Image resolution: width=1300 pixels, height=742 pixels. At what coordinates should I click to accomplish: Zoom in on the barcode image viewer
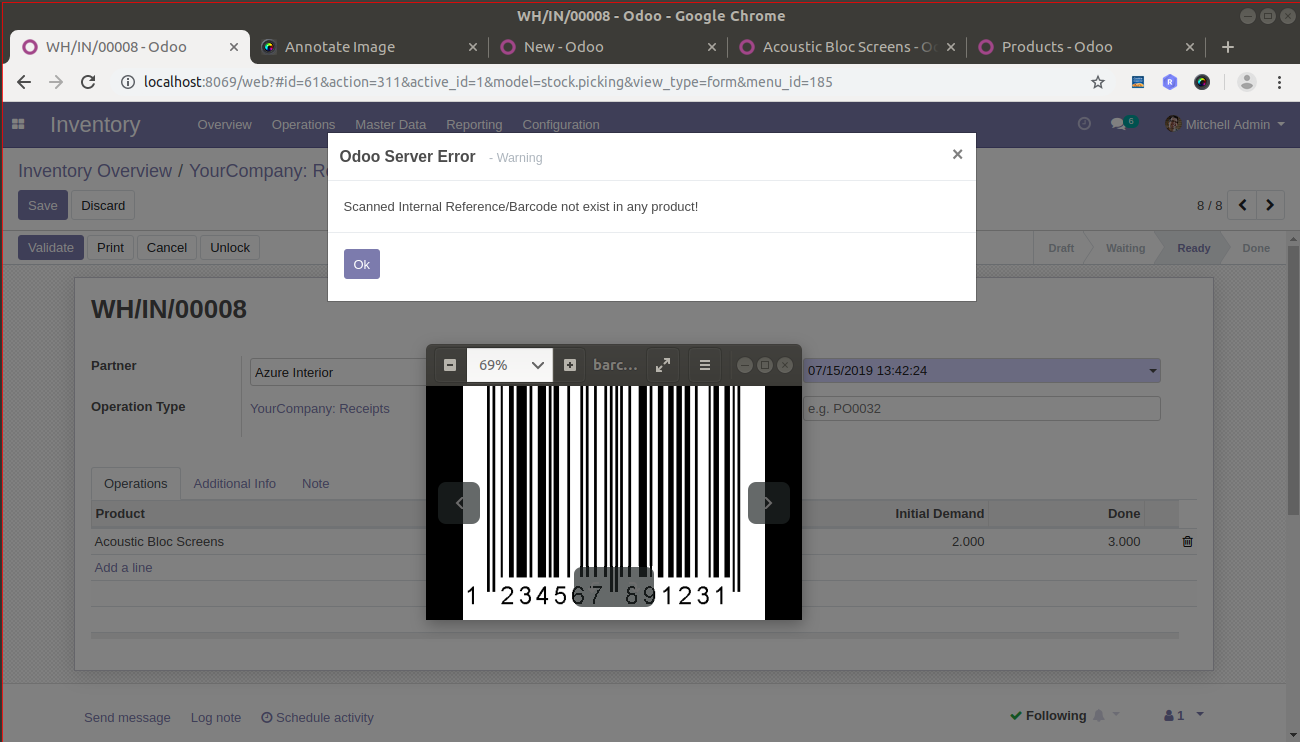(x=570, y=365)
